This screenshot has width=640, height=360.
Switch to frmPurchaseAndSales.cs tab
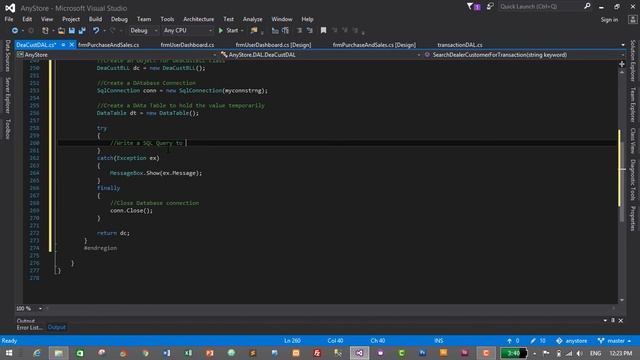point(109,45)
